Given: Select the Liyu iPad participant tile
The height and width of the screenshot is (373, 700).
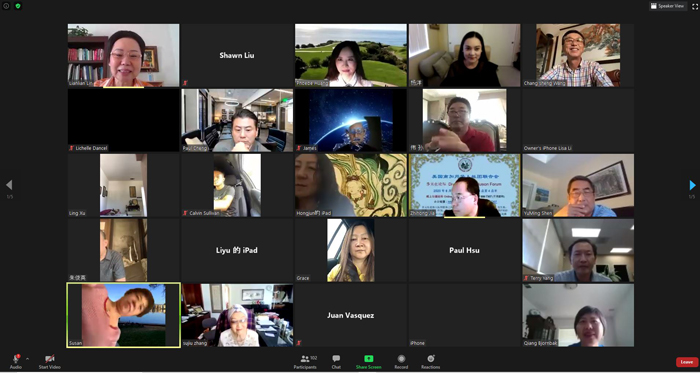Looking at the screenshot, I should 237,250.
